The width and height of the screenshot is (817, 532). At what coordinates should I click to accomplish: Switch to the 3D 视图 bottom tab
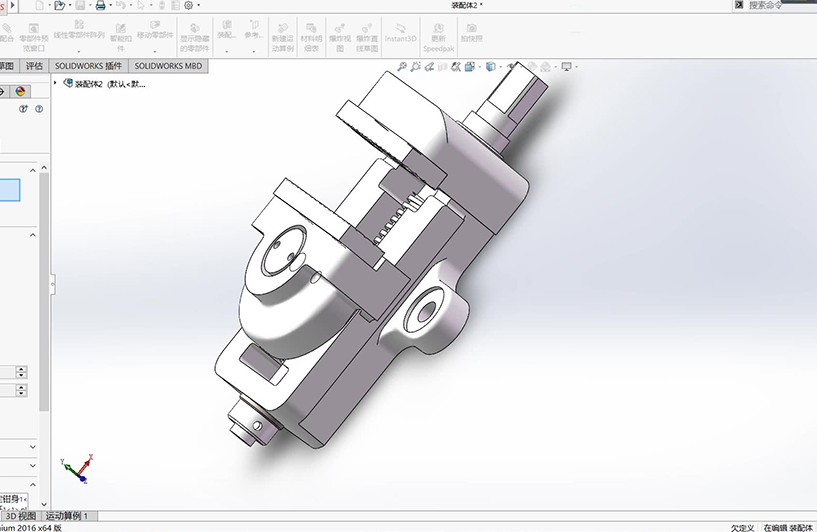point(20,516)
